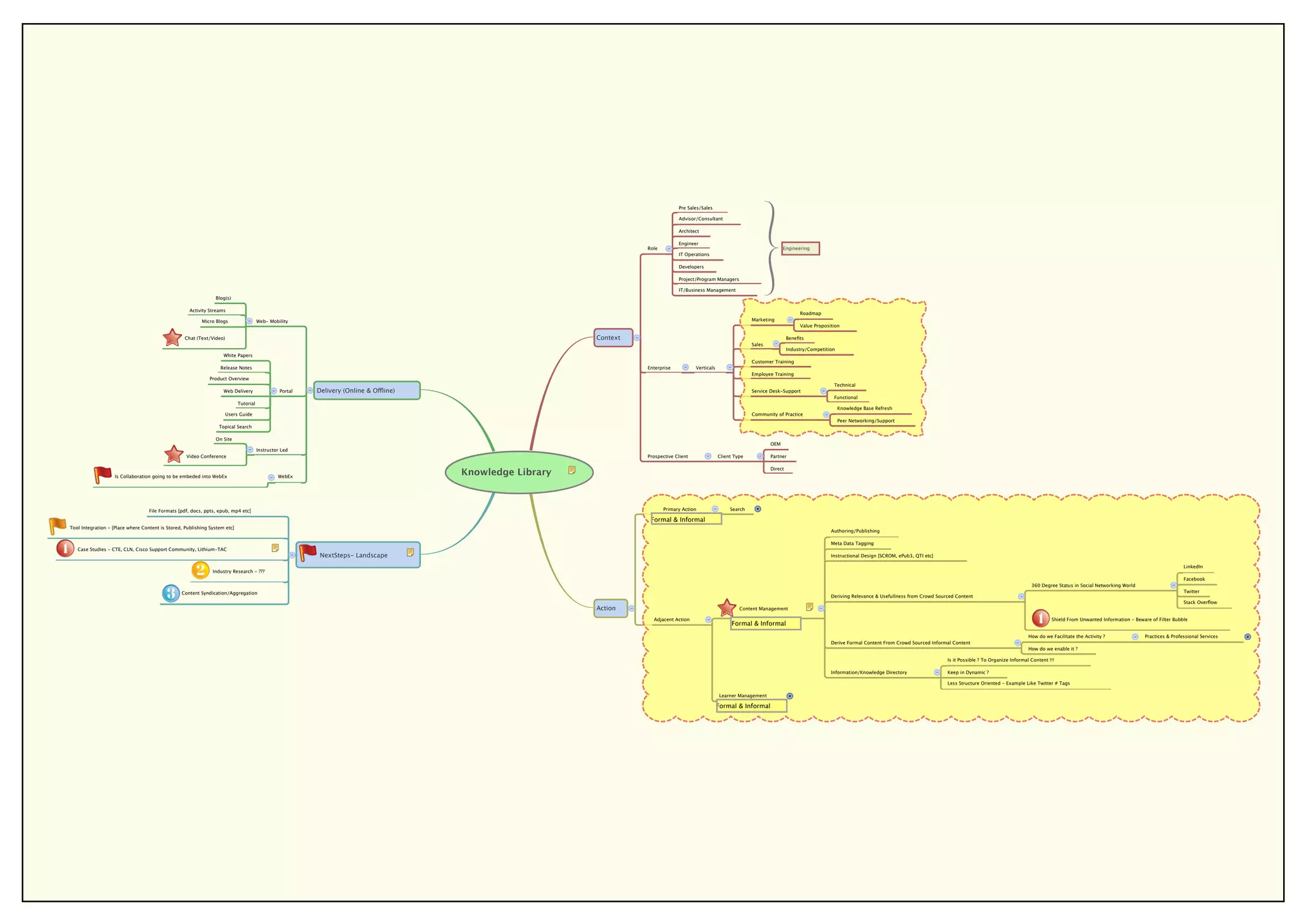The width and height of the screenshot is (1308, 924).
Task: Click the star icon beside Content Management
Action: pyautogui.click(x=726, y=608)
